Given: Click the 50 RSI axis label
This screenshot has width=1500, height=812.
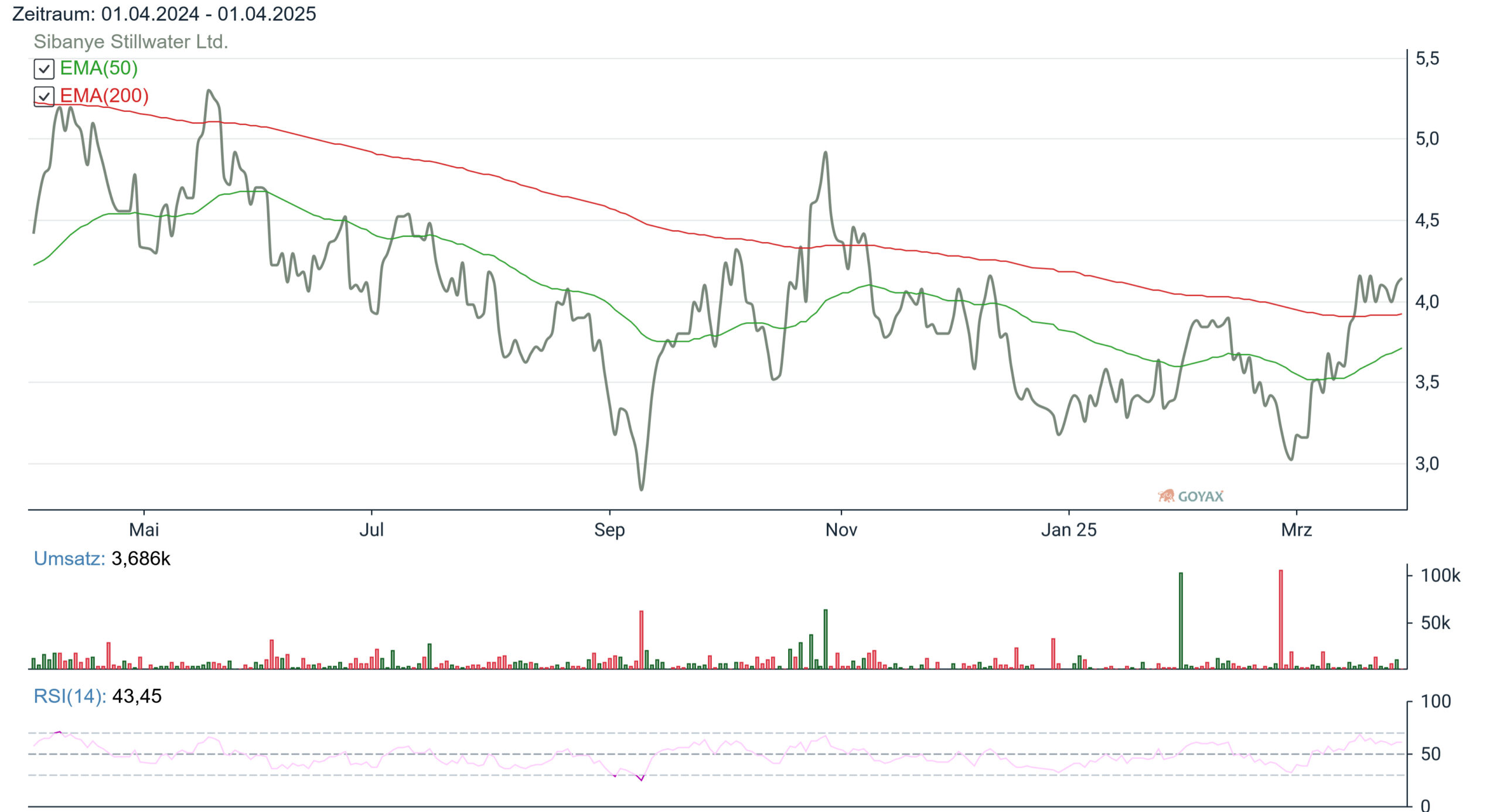Looking at the screenshot, I should (1431, 754).
